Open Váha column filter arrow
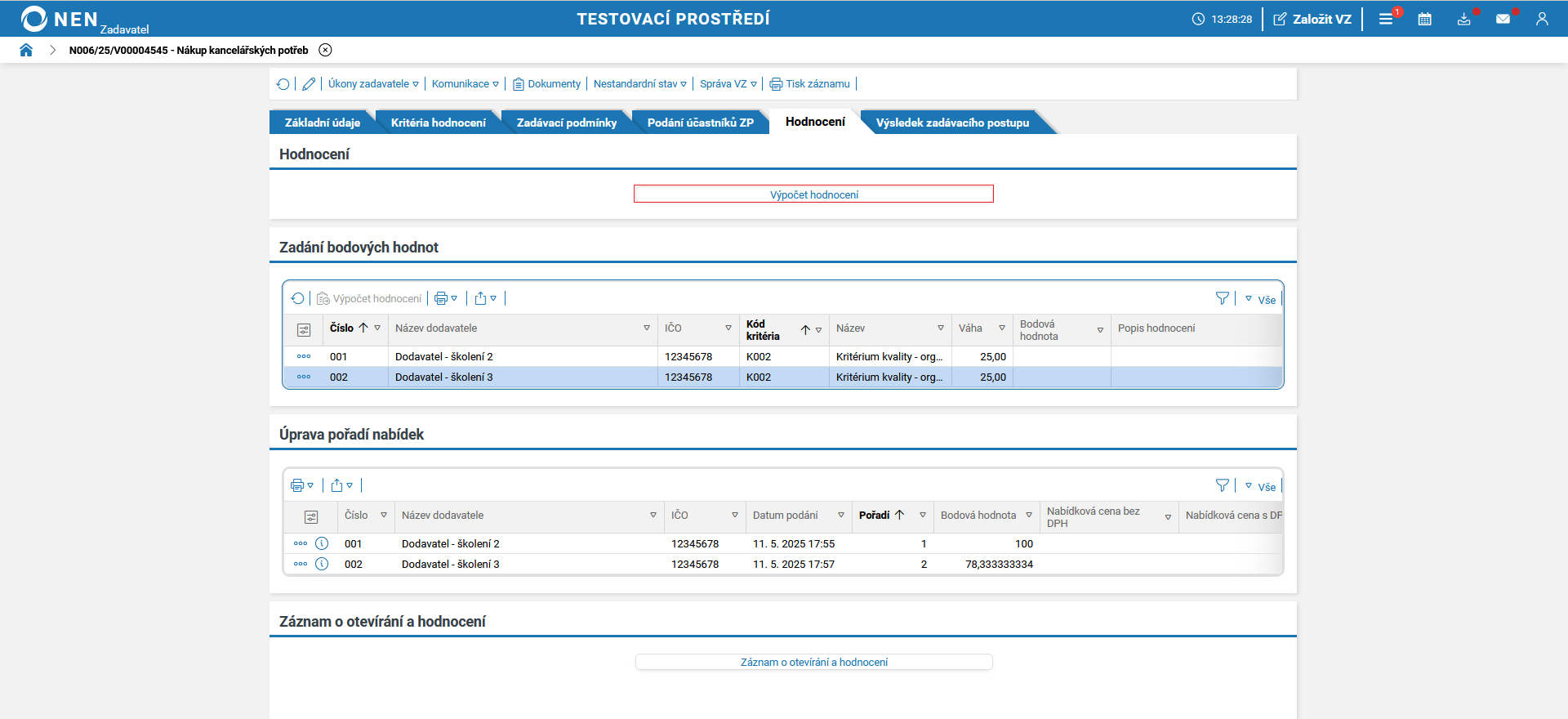Screen dimensions: 1568x719 pyautogui.click(x=1002, y=328)
